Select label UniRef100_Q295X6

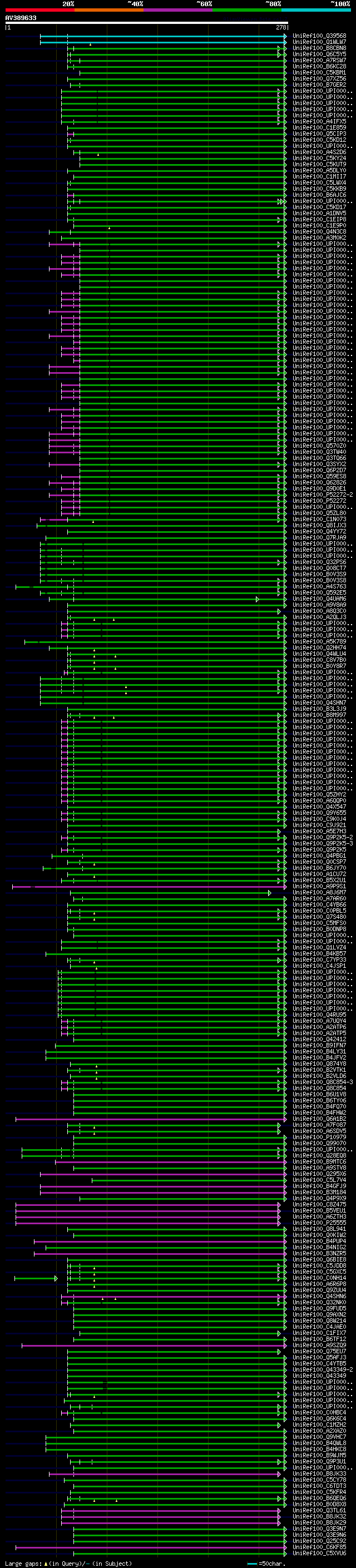tap(319, 1174)
